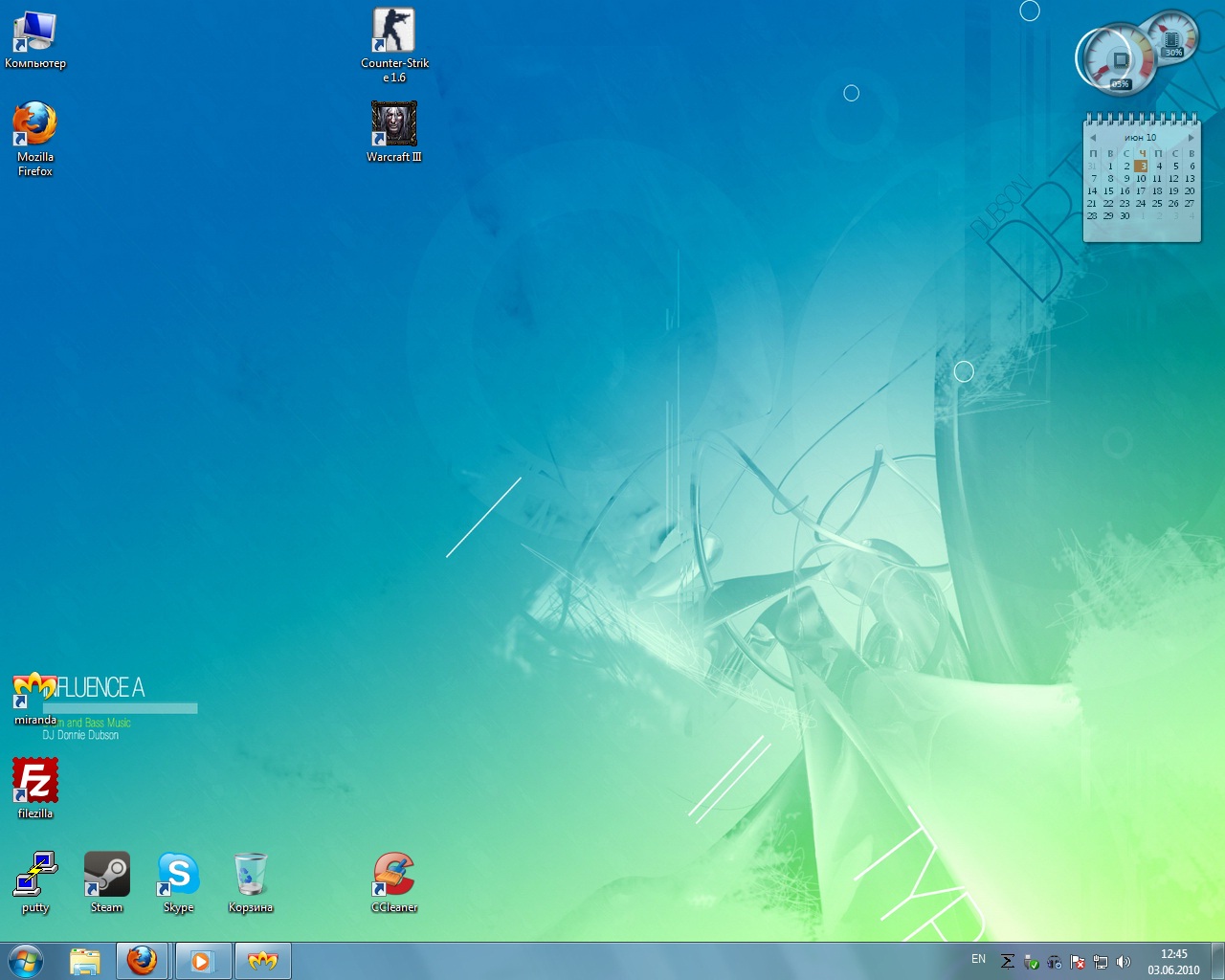Screen dimensions: 1225x980
Task: Click the CCleaner desktop icon
Action: (x=393, y=875)
